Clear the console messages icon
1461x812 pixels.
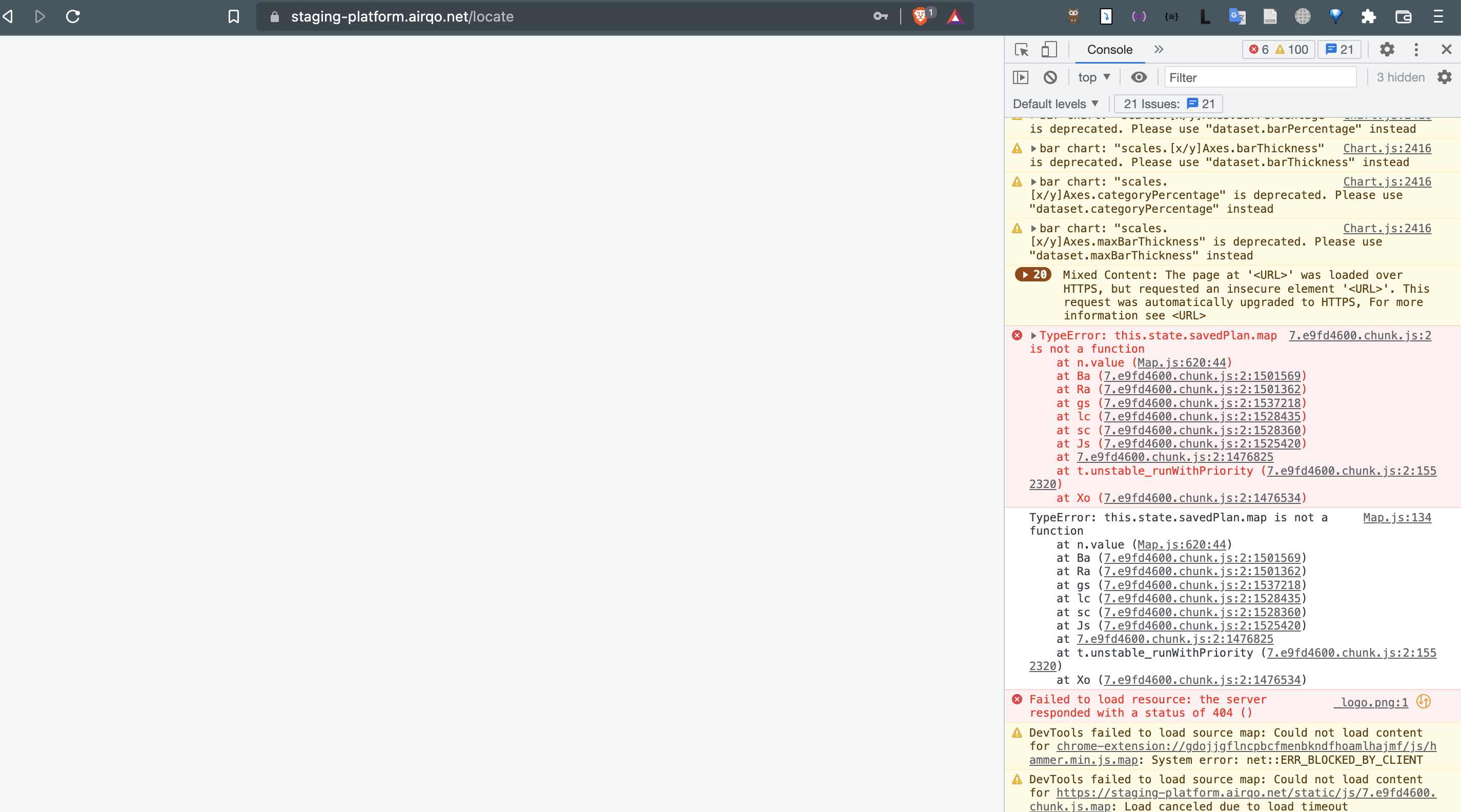(1050, 76)
